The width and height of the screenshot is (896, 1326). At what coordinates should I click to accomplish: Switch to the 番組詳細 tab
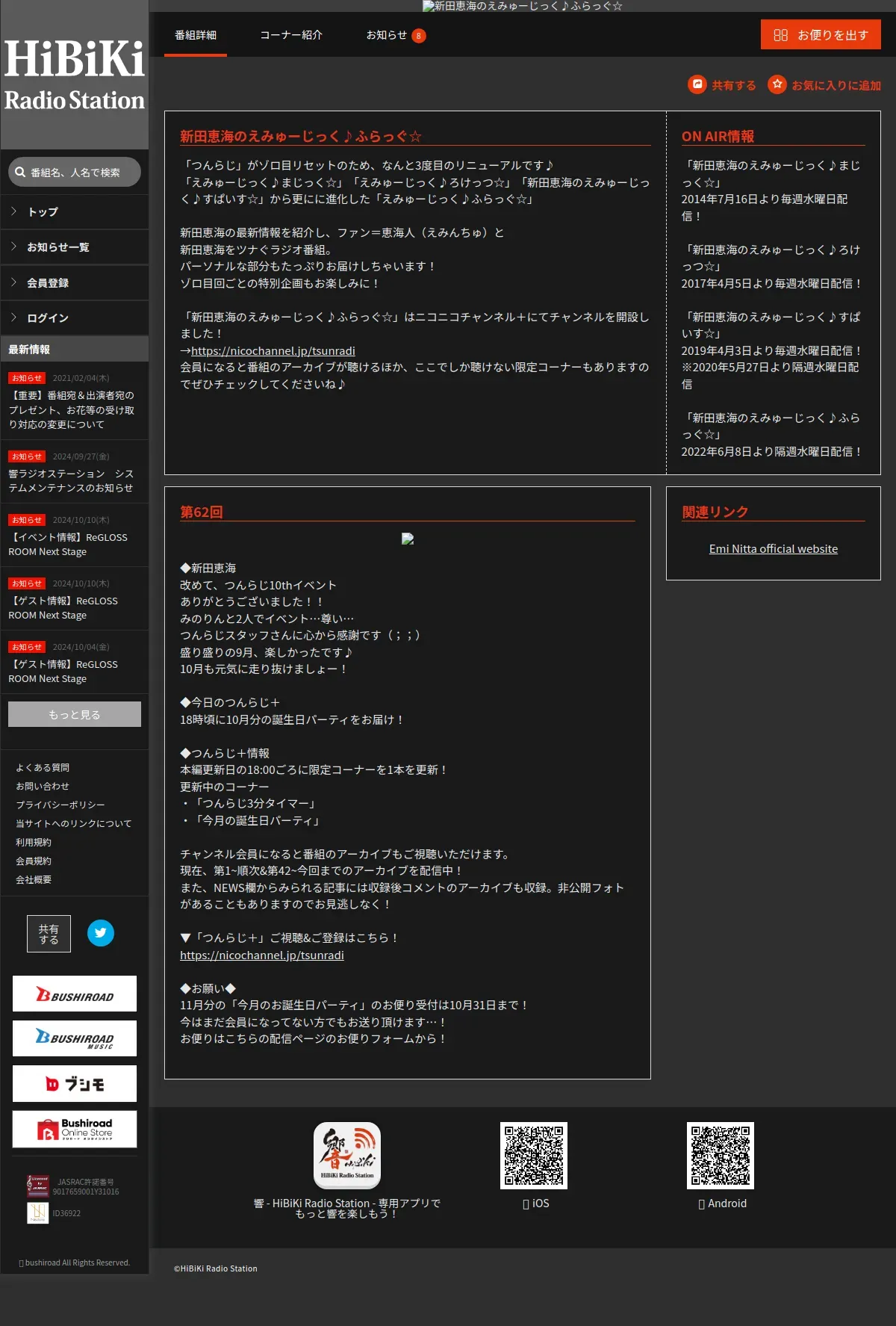pos(196,35)
